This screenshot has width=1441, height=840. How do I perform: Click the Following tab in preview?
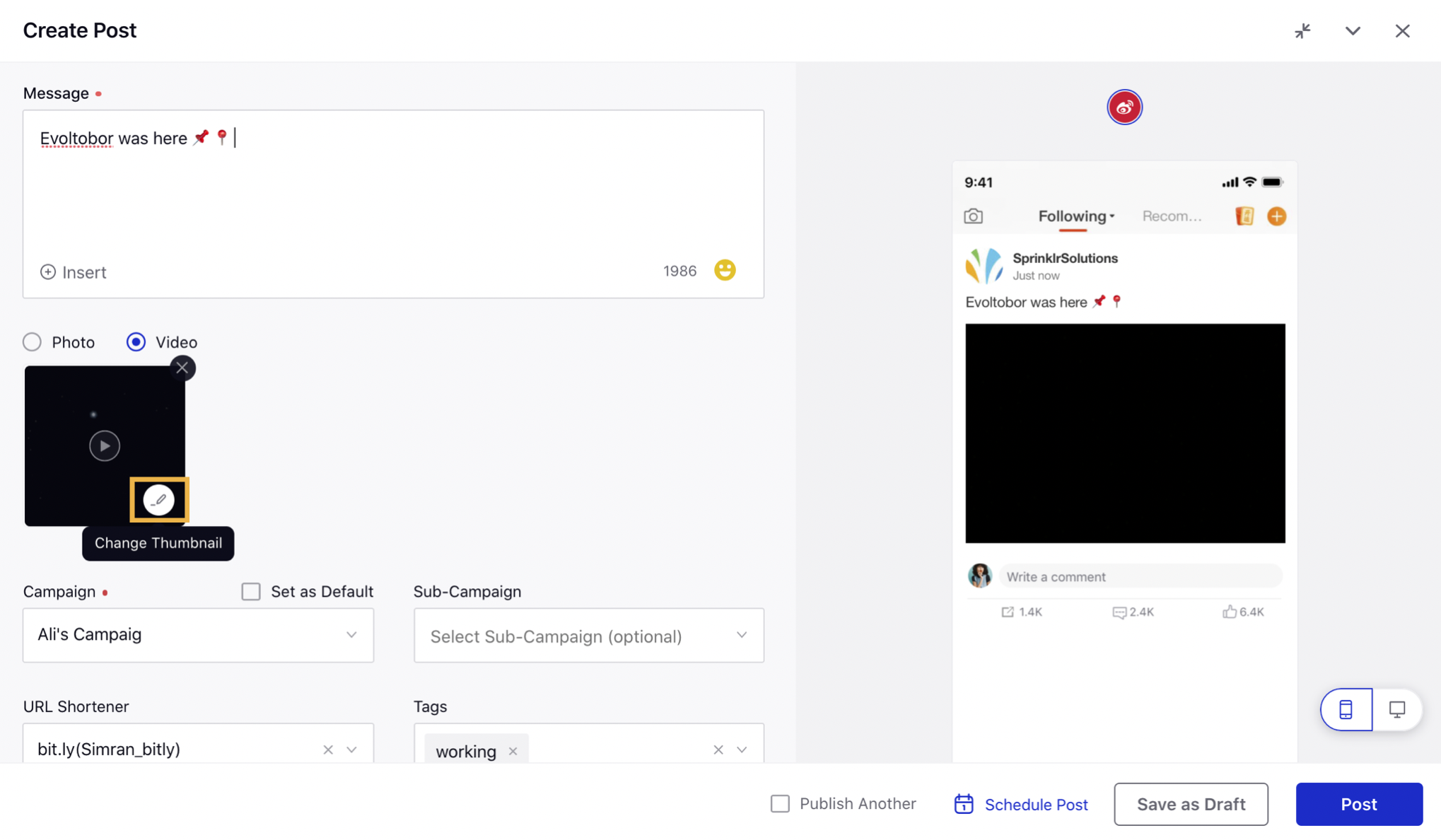coord(1073,215)
